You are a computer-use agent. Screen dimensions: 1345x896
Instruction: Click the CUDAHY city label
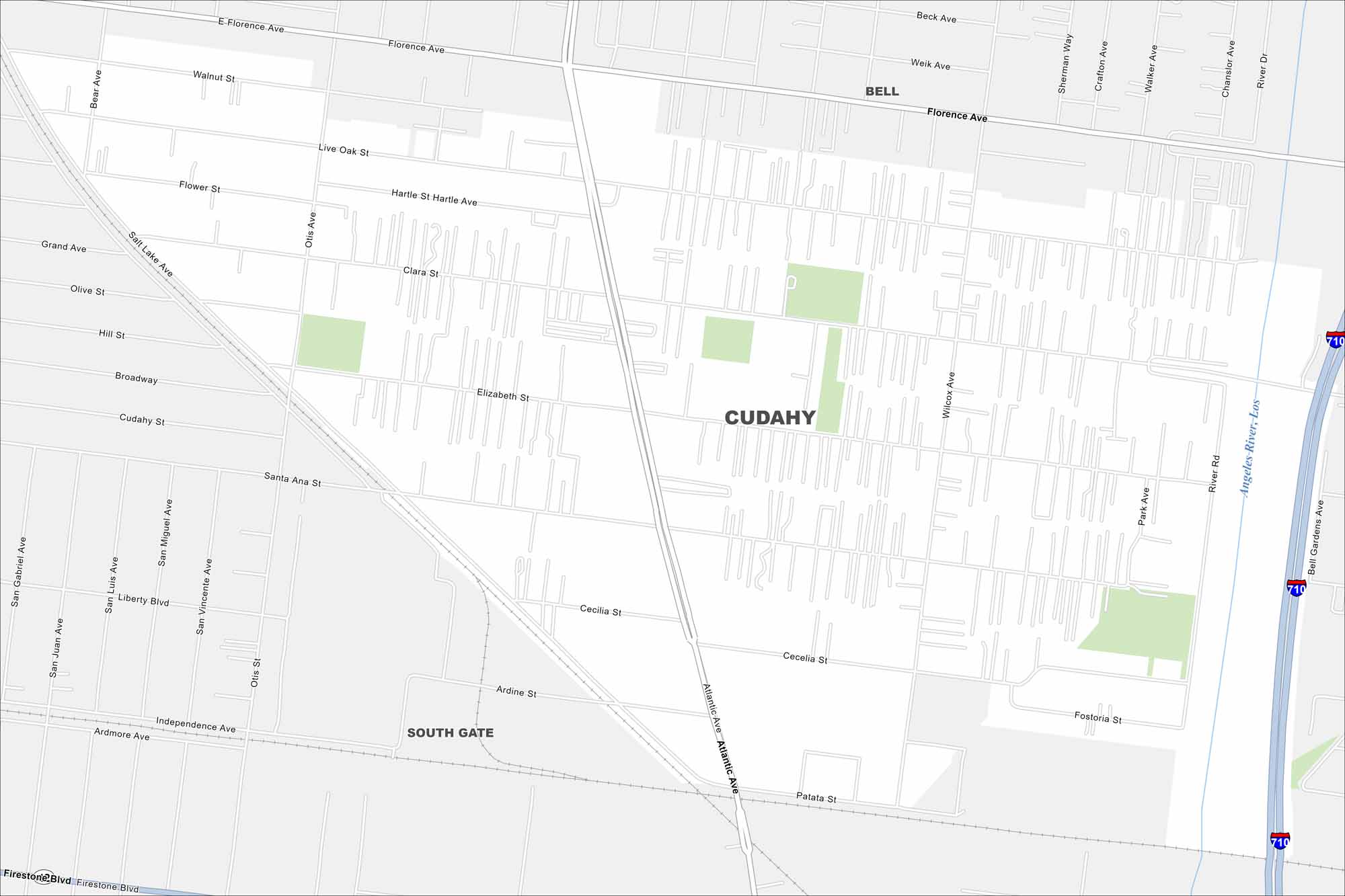click(x=769, y=418)
